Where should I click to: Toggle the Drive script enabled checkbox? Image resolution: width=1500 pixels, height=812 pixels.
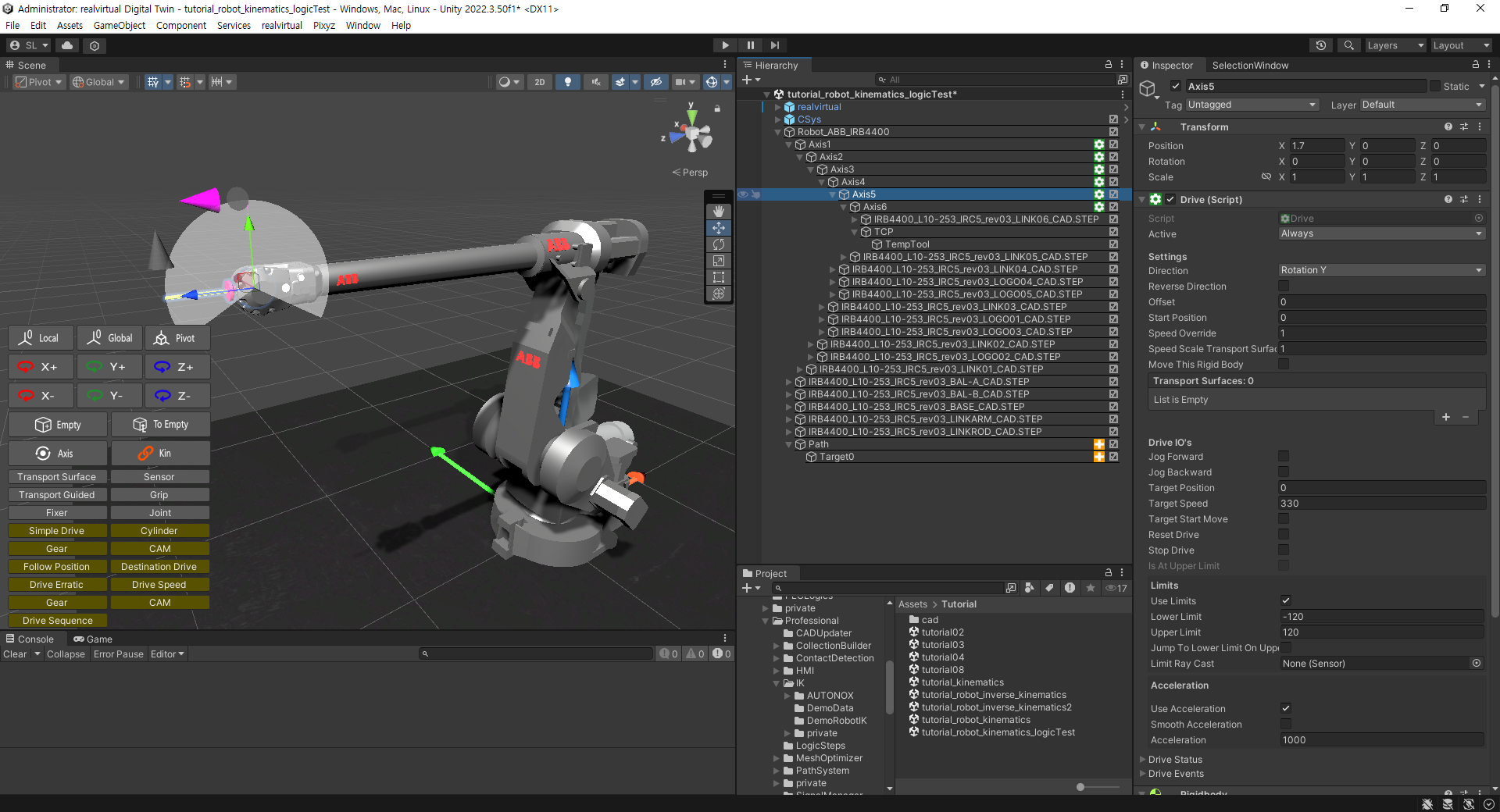point(1170,200)
